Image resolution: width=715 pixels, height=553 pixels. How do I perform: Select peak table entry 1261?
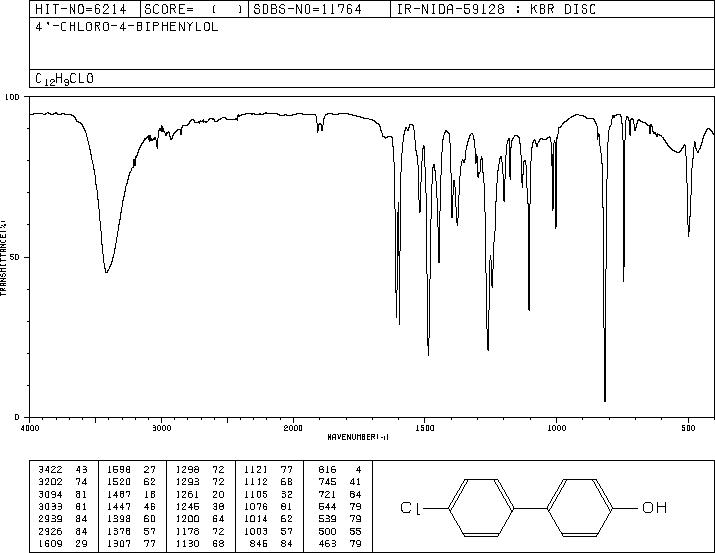pos(187,494)
